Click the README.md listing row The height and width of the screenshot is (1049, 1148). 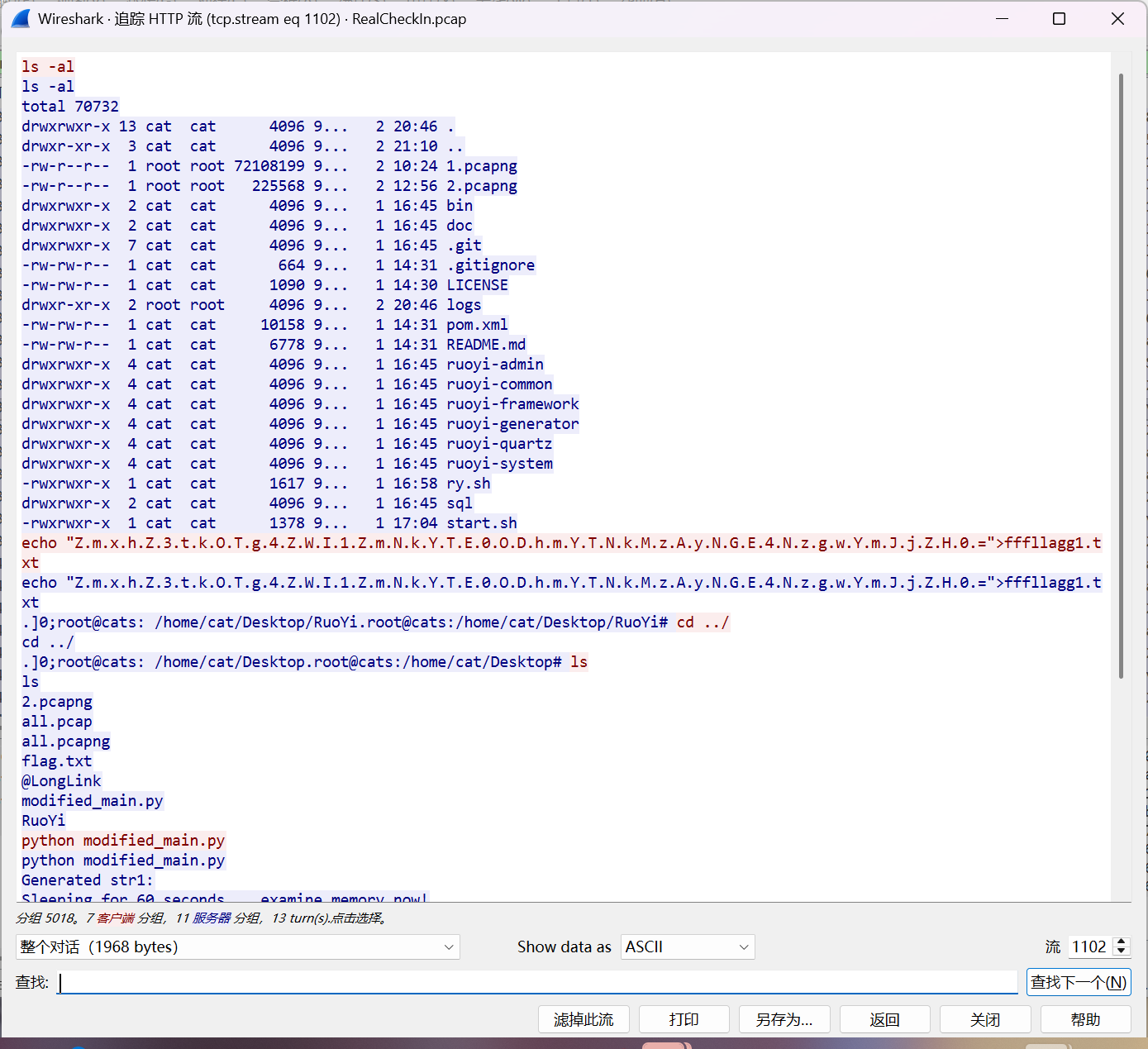point(274,344)
